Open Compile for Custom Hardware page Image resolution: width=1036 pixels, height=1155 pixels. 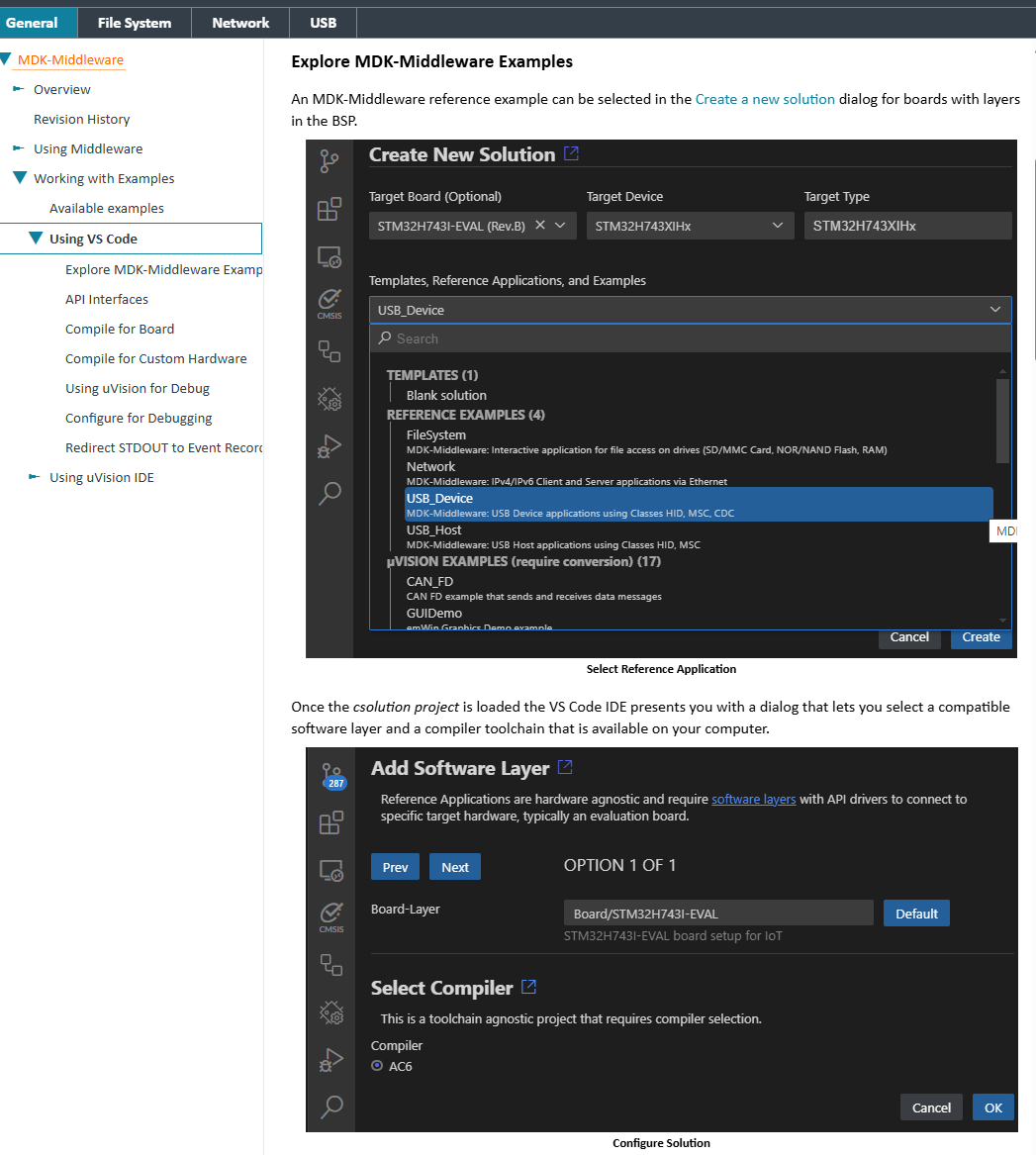coord(156,358)
